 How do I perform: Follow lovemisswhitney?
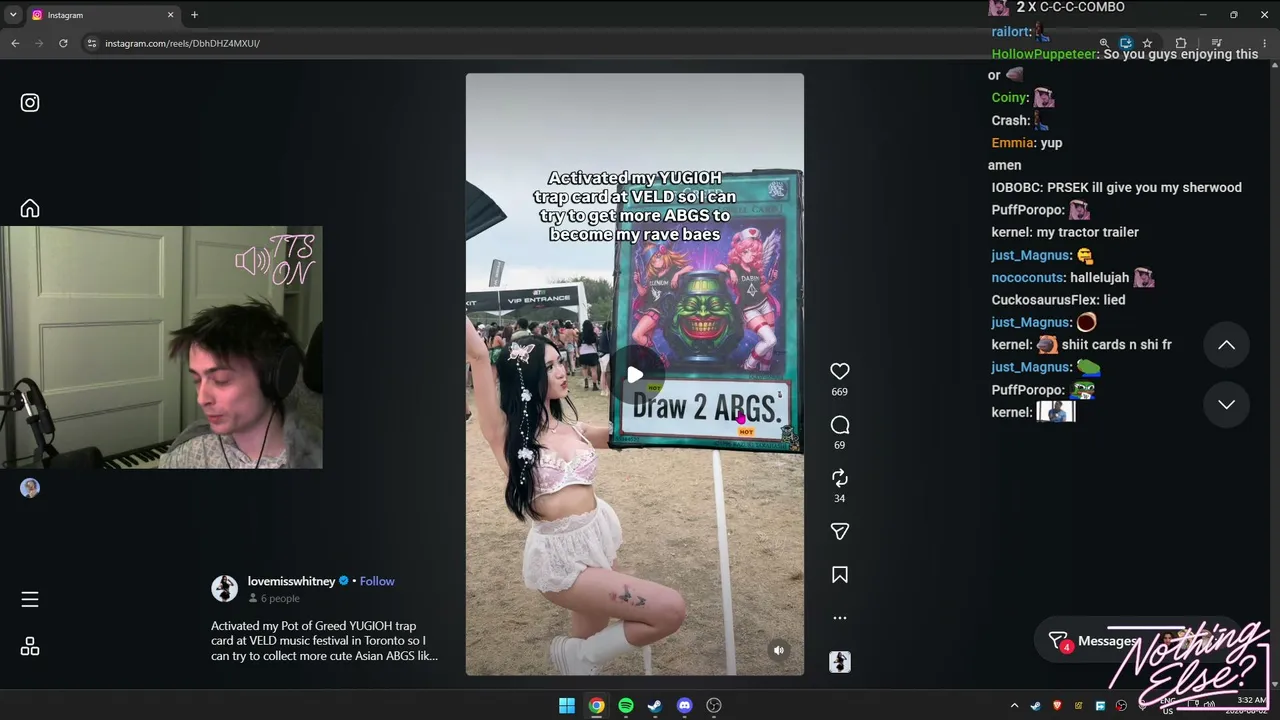click(x=377, y=581)
